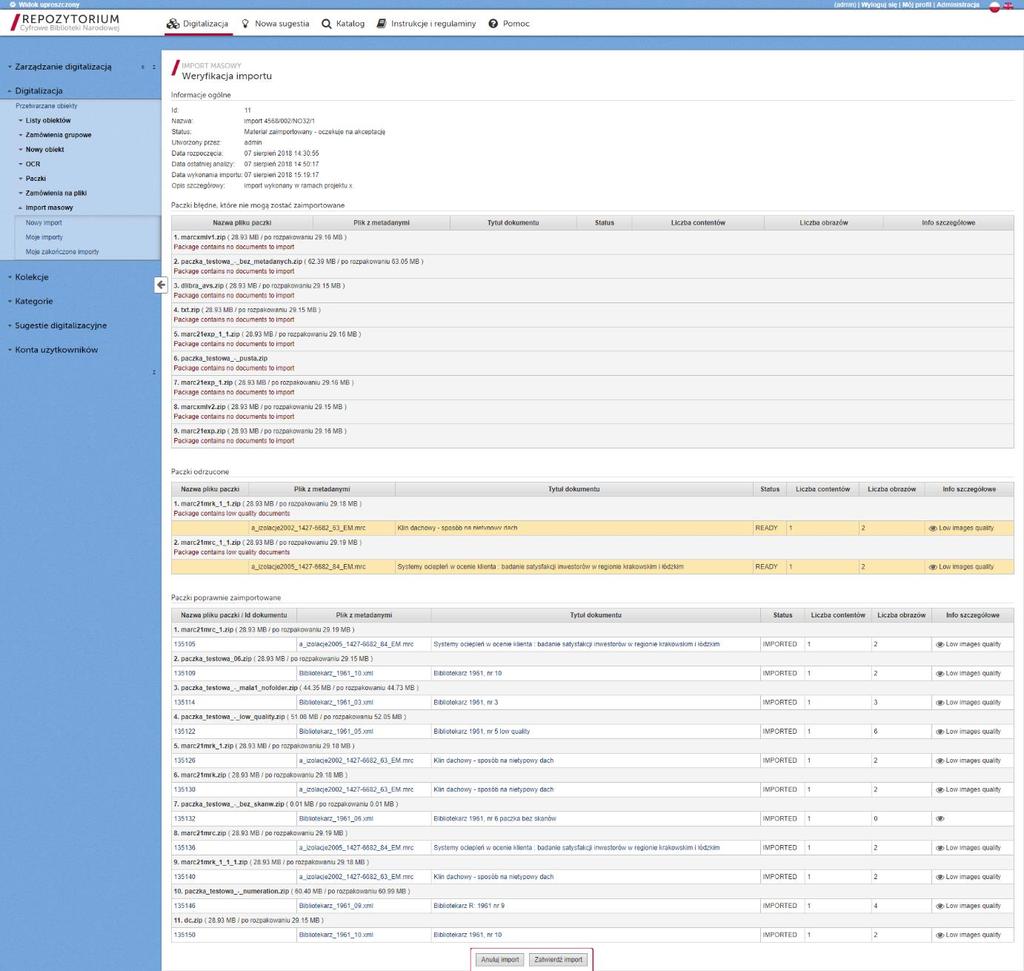Expand Zamówienia grupowe in sidebar
Viewport: 1024px width, 971px height.
tap(58, 135)
